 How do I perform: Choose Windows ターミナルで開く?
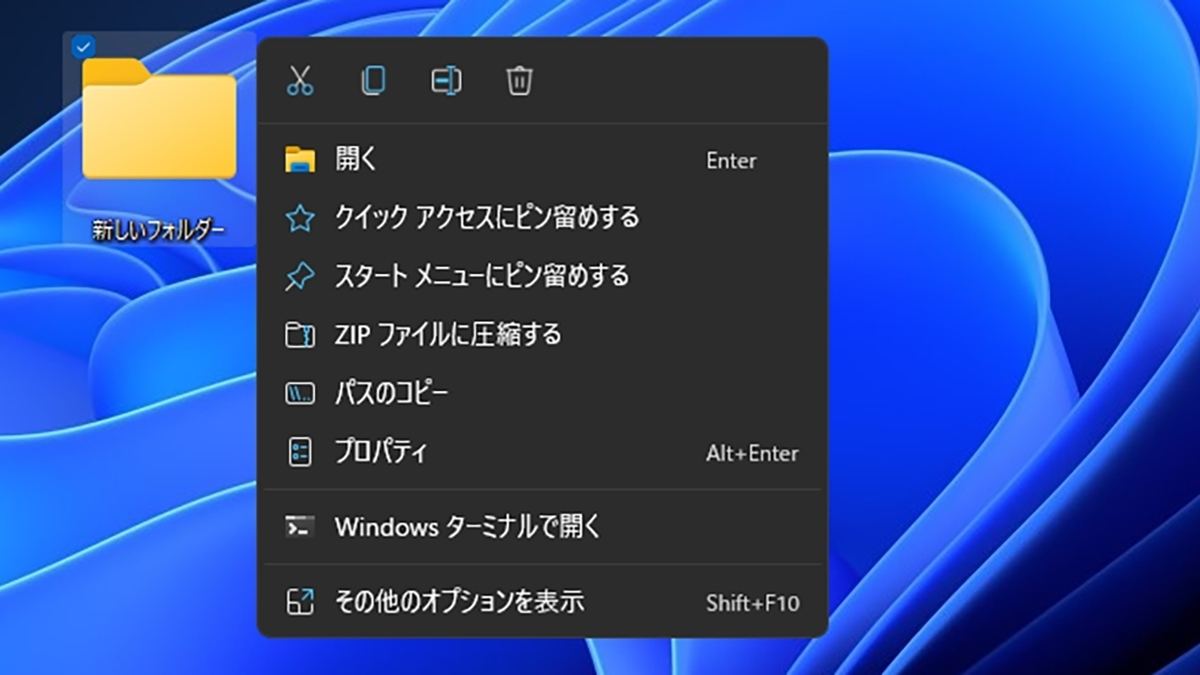pyautogui.click(x=543, y=527)
